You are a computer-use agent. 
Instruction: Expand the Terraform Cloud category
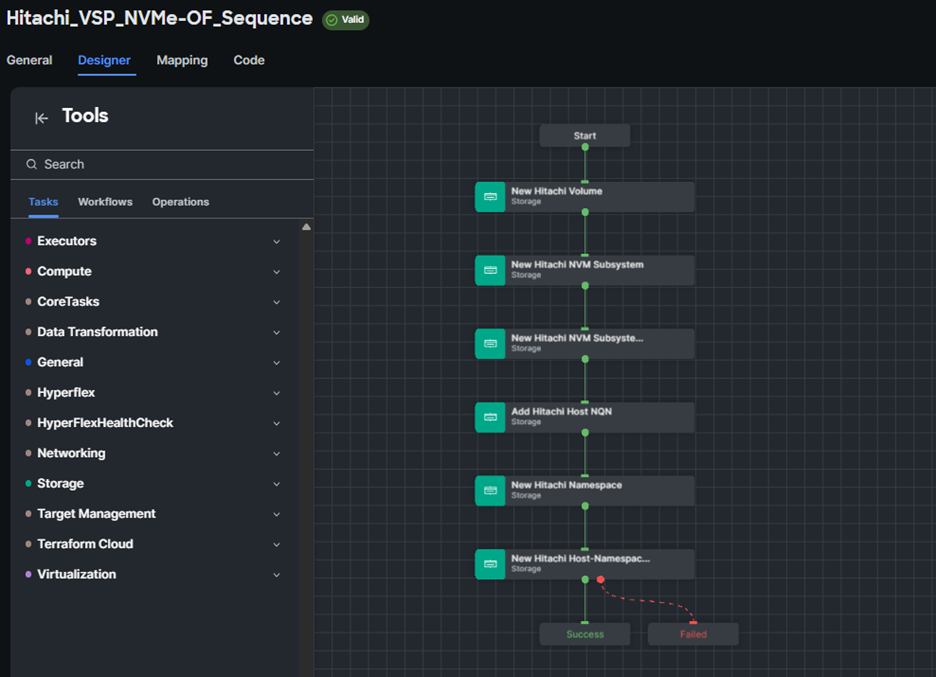tap(277, 545)
